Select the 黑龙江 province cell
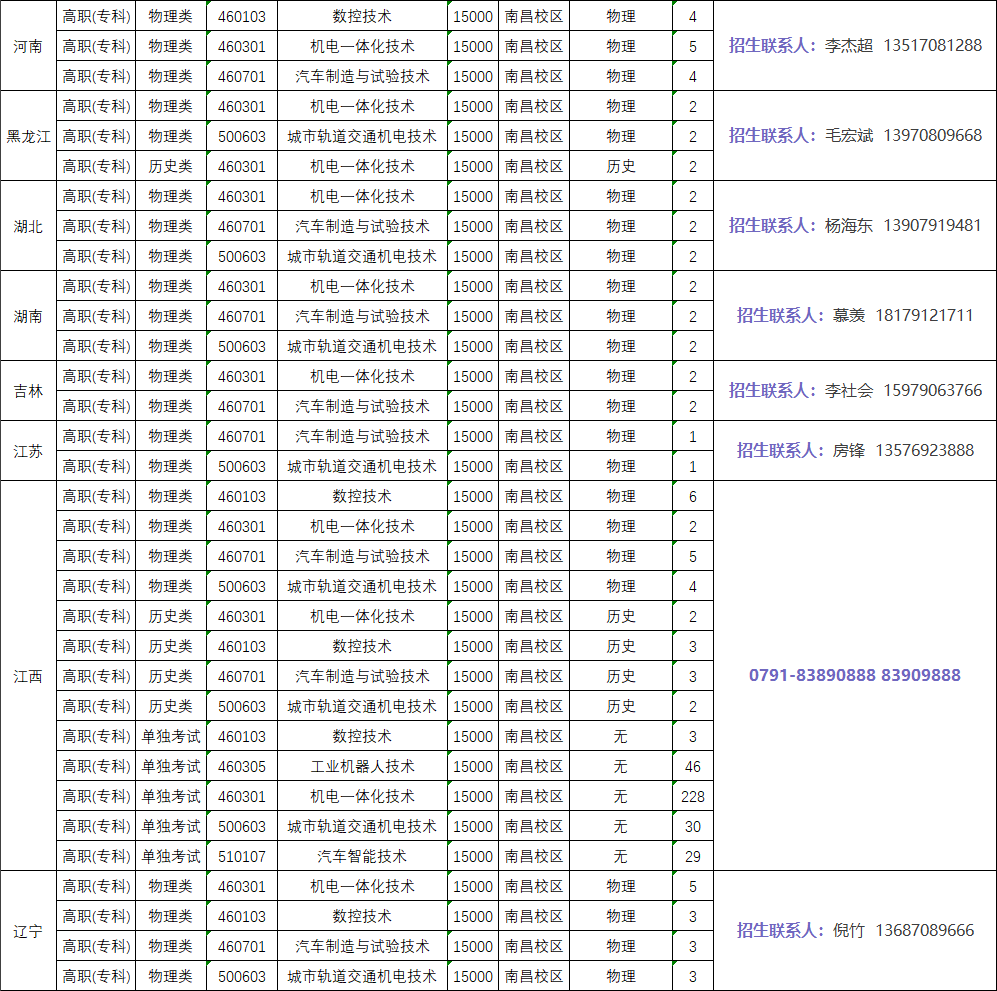 (28, 137)
